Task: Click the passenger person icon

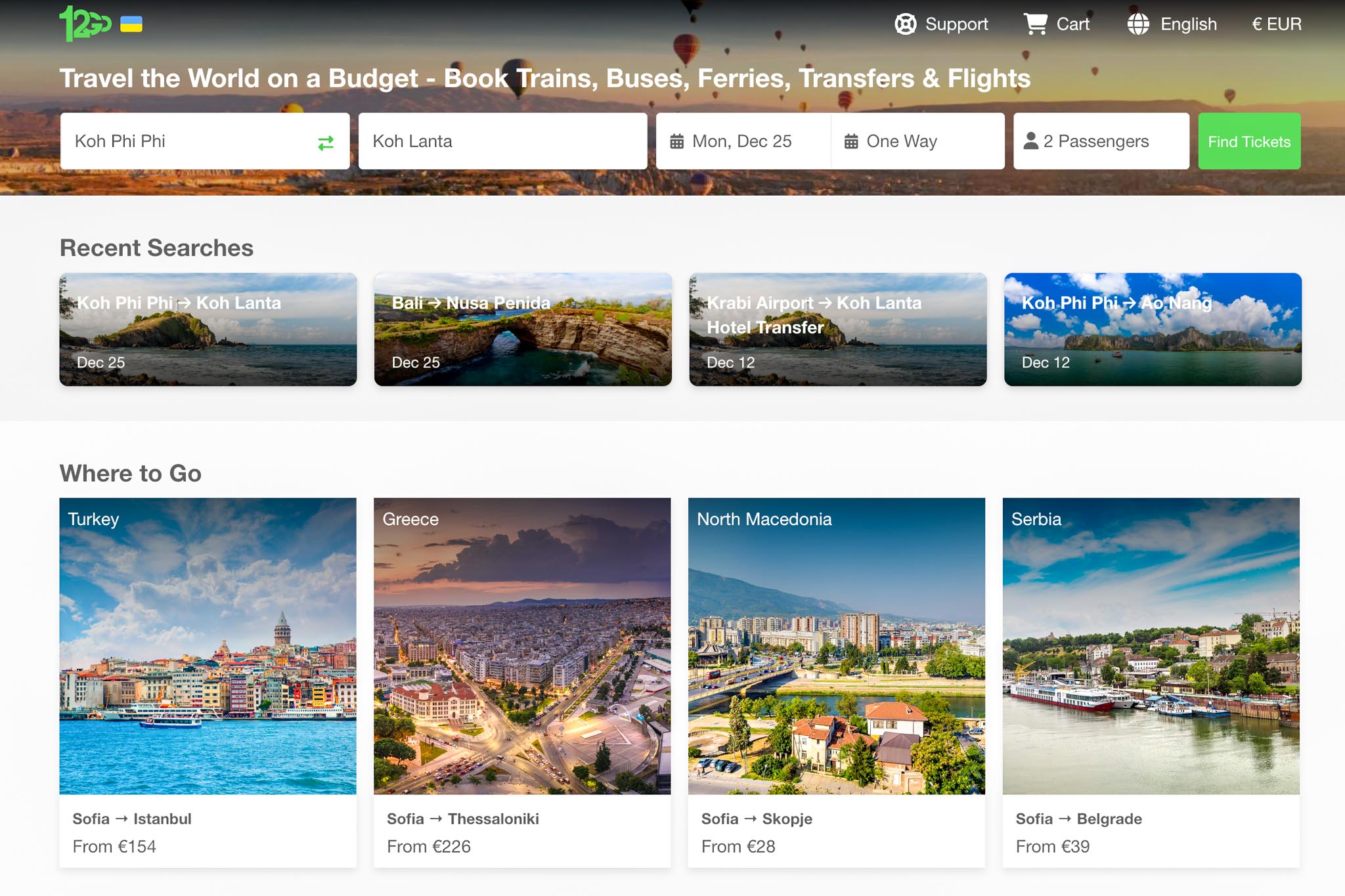Action: (1030, 140)
